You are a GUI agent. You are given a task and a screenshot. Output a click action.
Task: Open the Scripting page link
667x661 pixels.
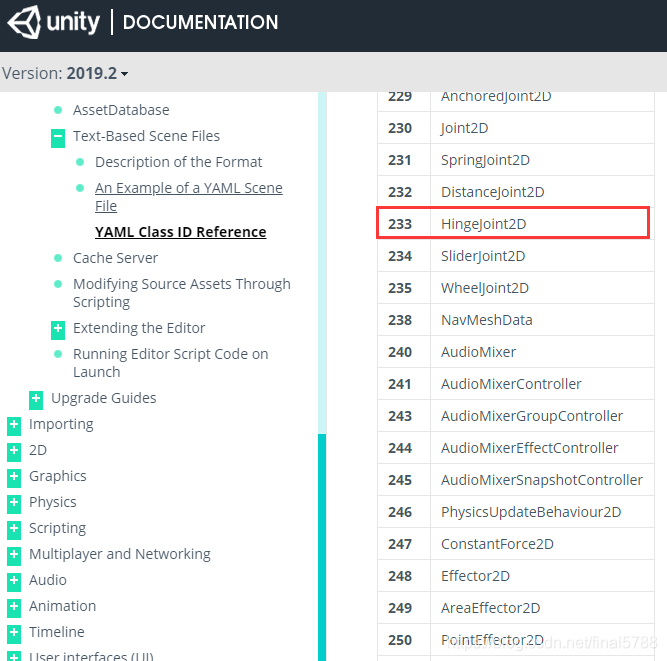tap(57, 528)
